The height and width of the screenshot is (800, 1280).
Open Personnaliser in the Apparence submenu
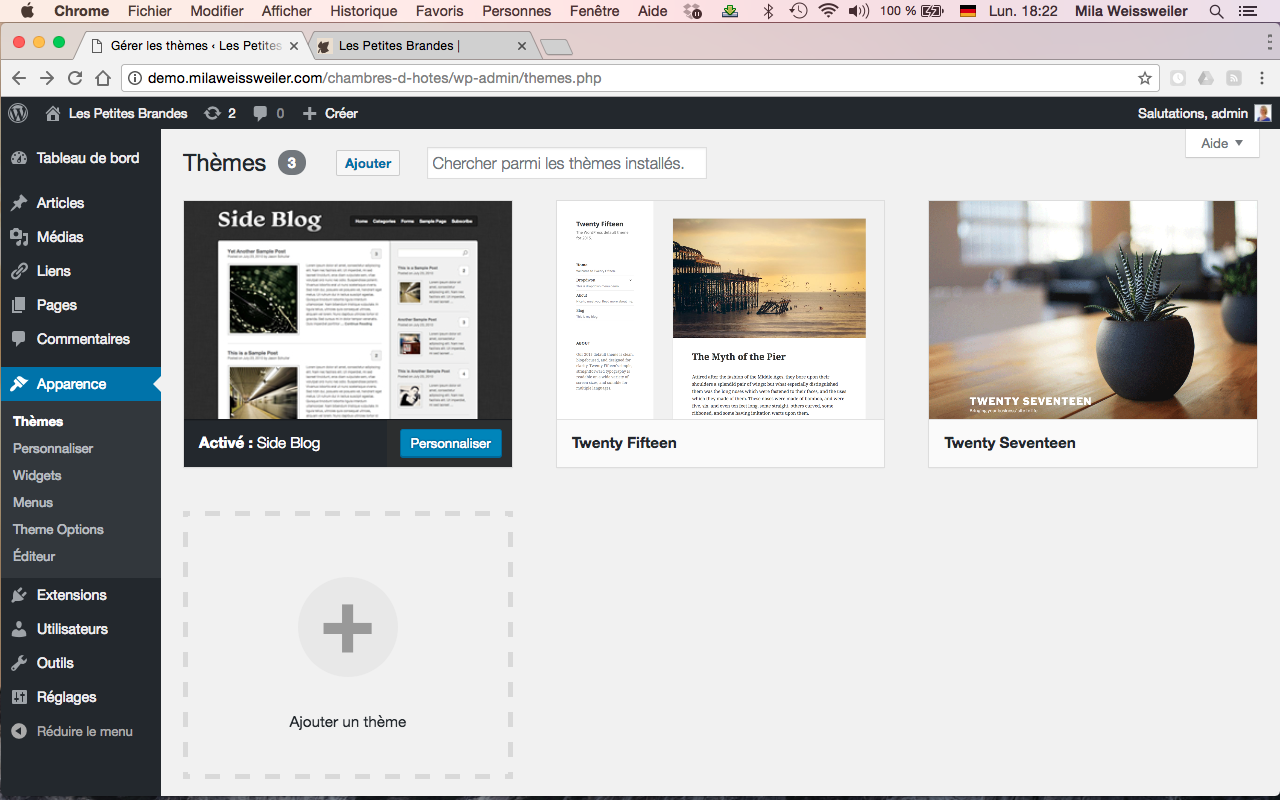(53, 448)
